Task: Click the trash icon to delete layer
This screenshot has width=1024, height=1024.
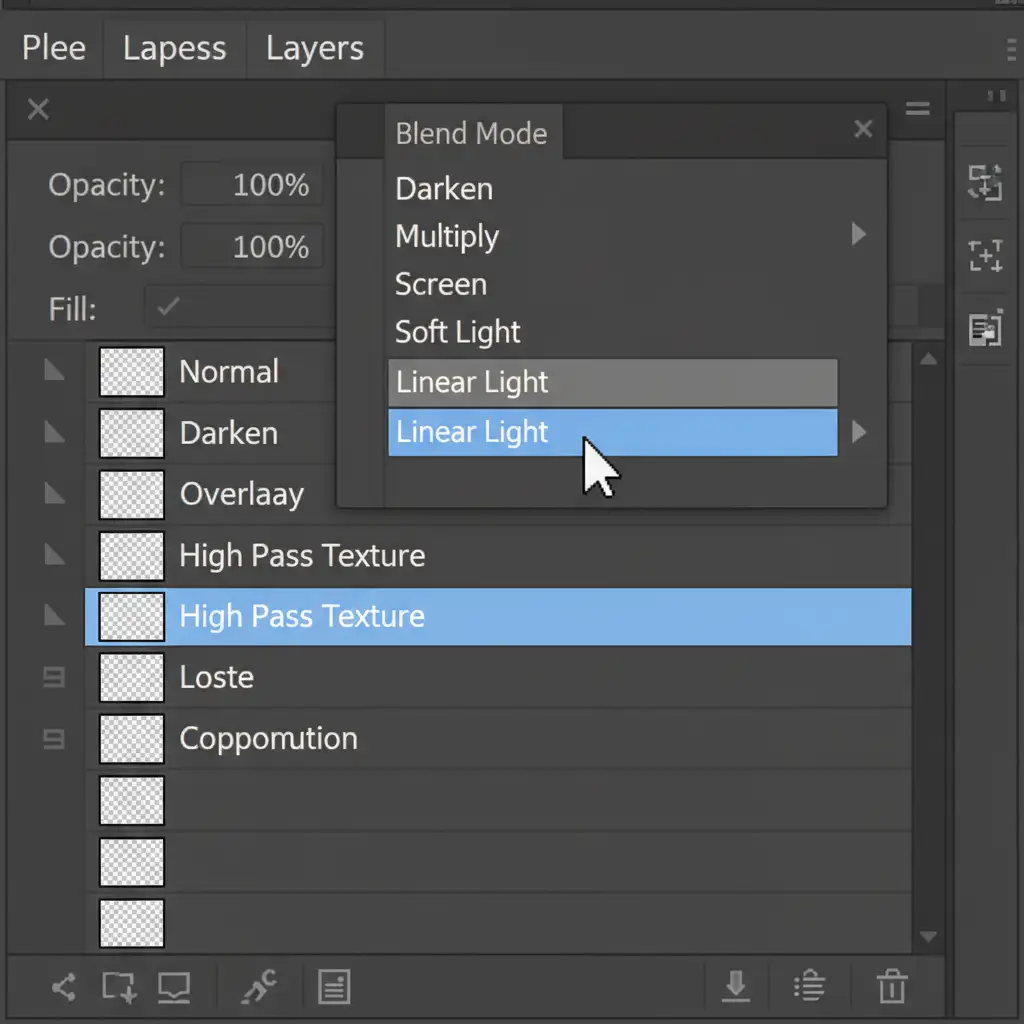Action: pyautogui.click(x=891, y=987)
